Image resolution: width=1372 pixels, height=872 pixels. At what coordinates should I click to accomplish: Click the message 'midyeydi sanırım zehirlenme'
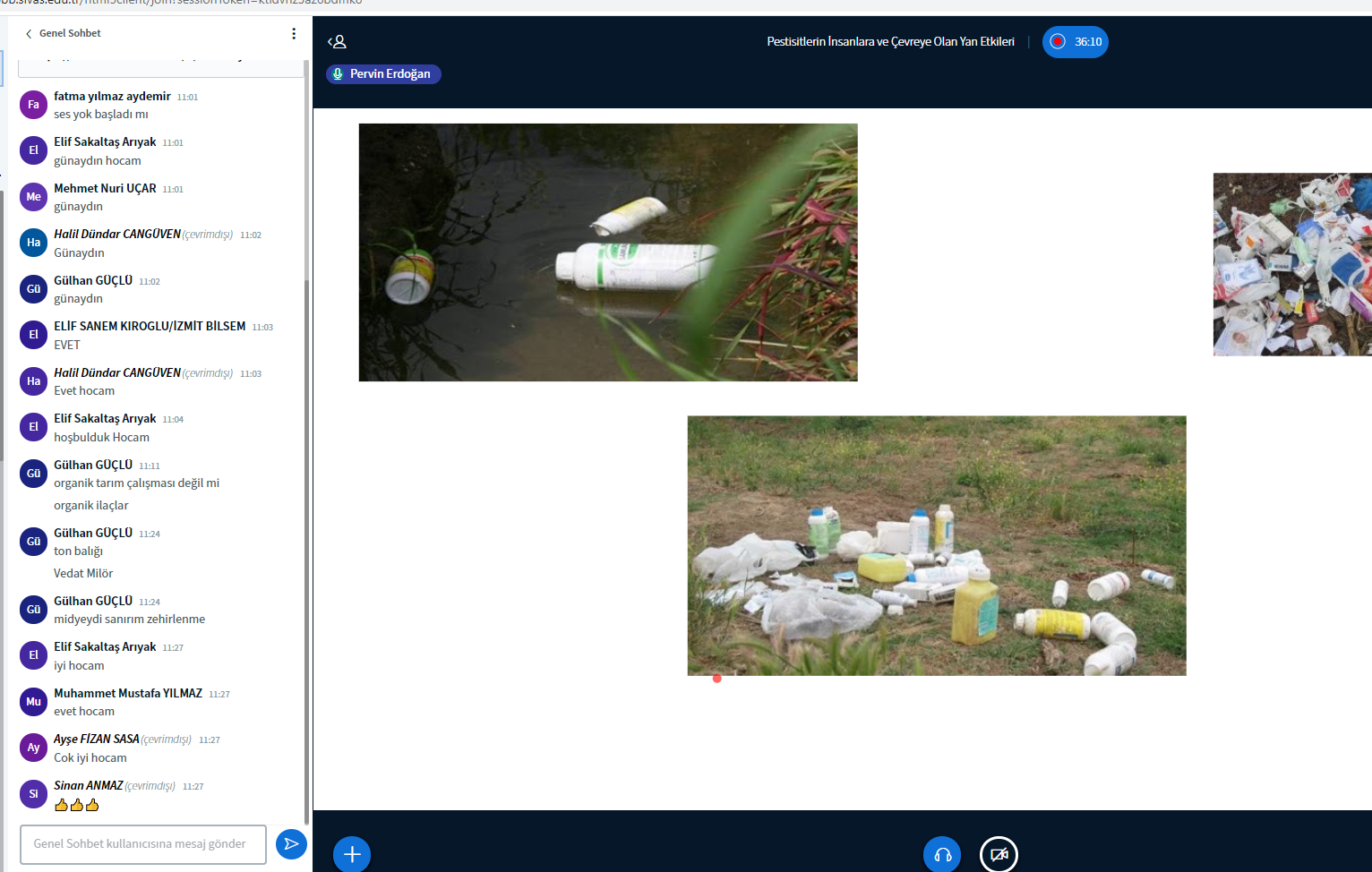click(129, 620)
